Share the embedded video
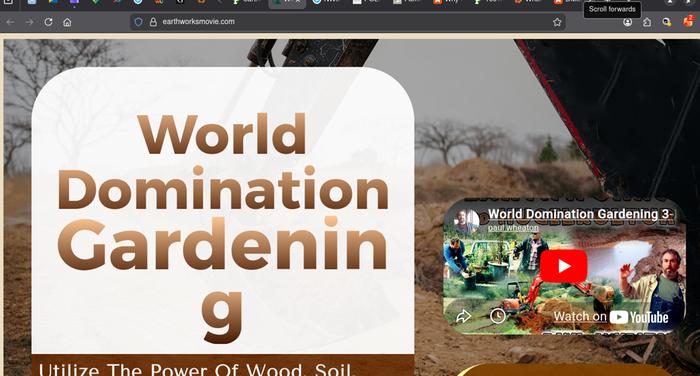The width and height of the screenshot is (700, 376). coord(463,316)
